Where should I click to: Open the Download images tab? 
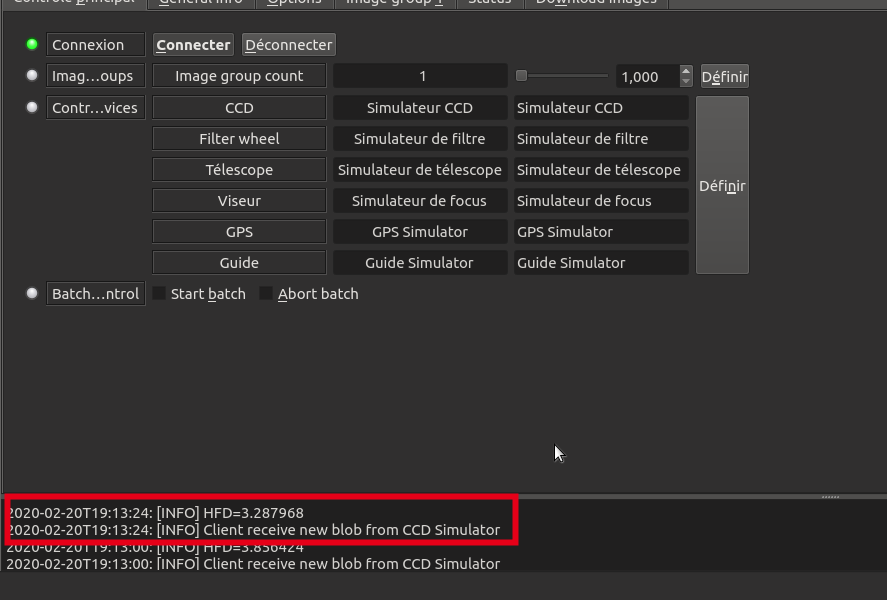pyautogui.click(x=596, y=2)
